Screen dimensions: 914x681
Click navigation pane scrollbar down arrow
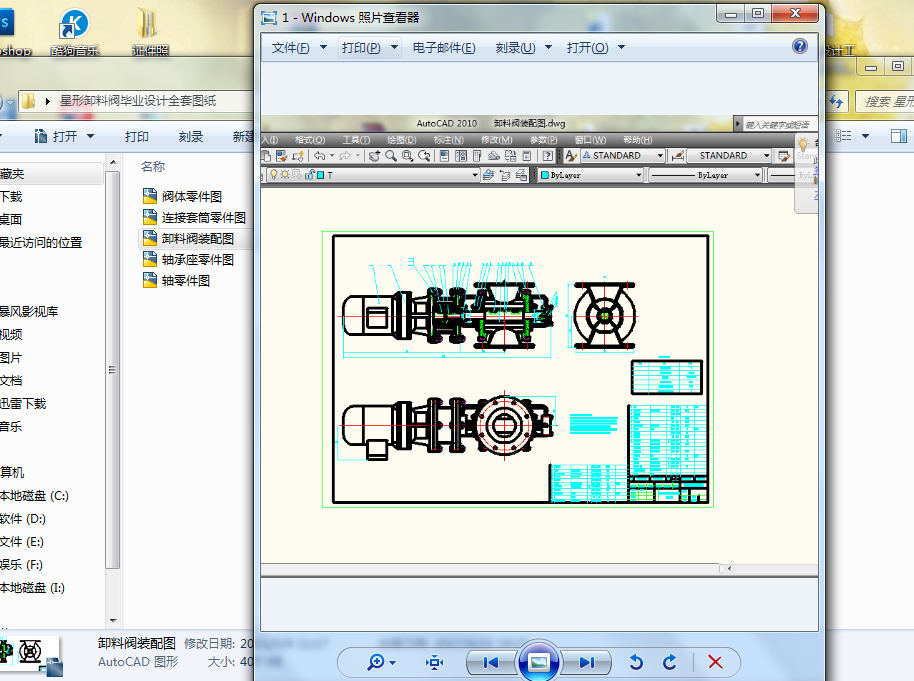pyautogui.click(x=113, y=620)
